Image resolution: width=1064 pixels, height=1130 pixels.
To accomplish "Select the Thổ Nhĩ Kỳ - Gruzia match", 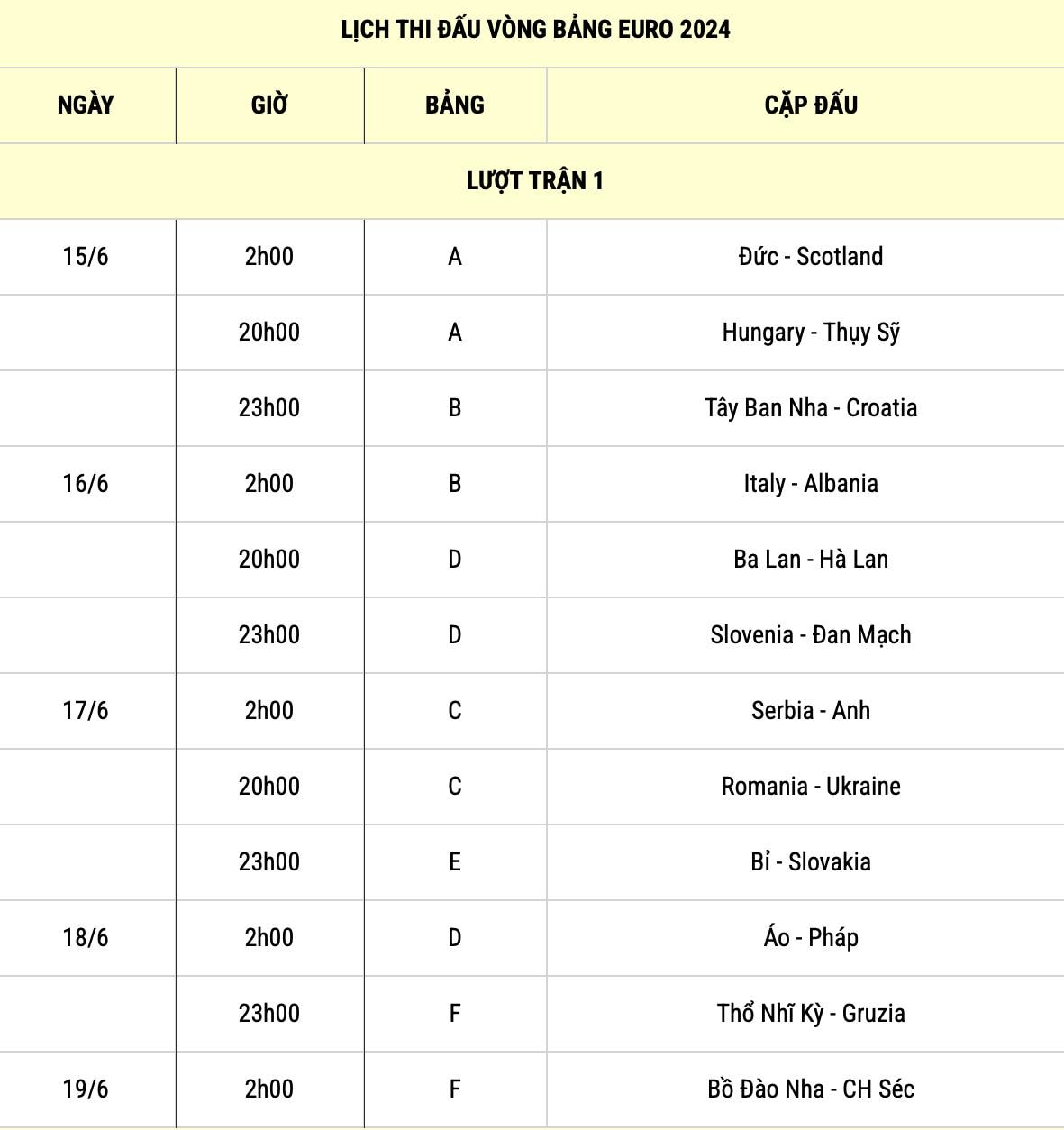I will [x=811, y=1014].
